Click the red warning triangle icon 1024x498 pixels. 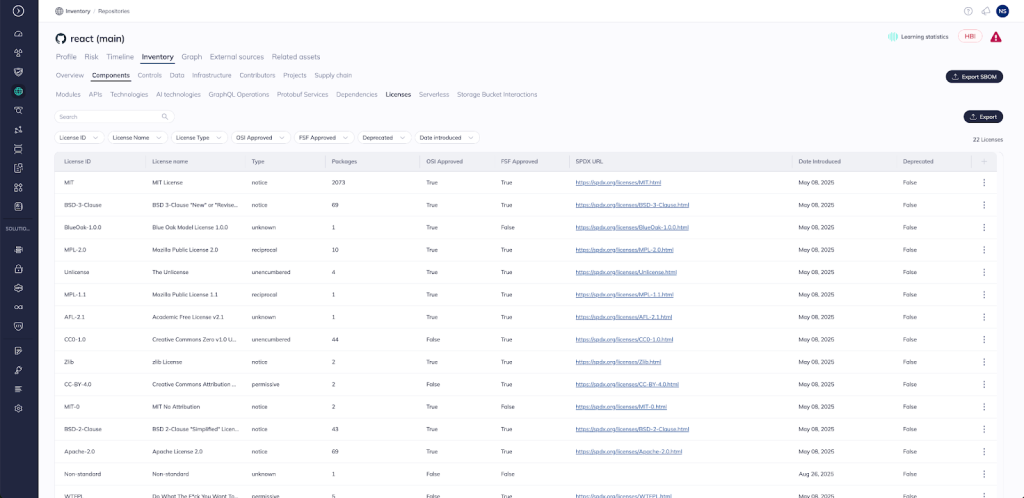(996, 37)
